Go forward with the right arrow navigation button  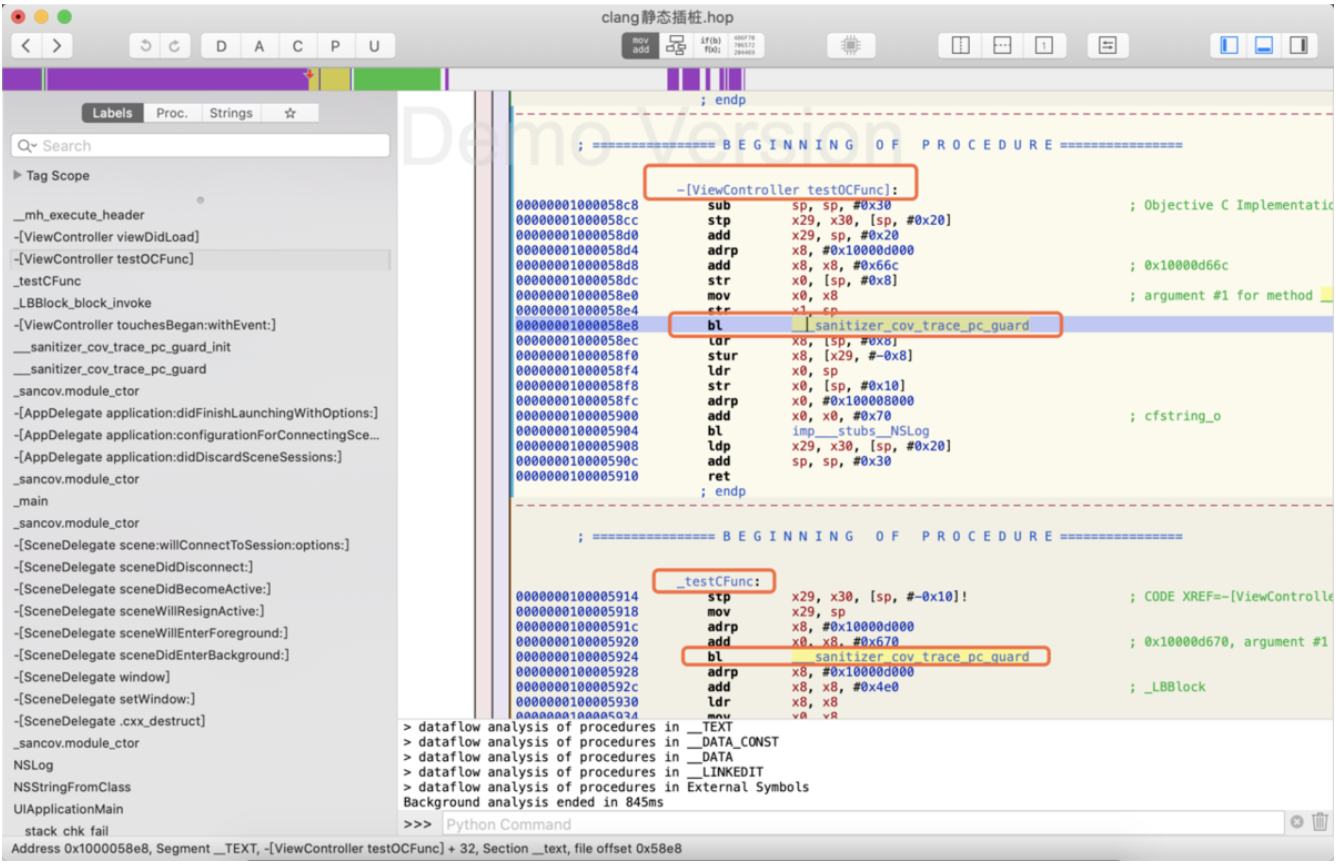click(x=57, y=45)
